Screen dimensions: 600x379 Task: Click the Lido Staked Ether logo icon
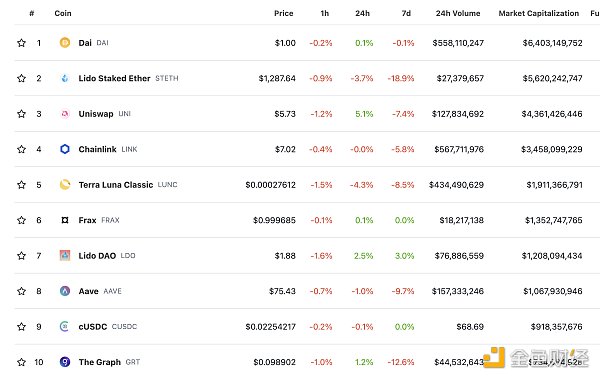(x=65, y=78)
